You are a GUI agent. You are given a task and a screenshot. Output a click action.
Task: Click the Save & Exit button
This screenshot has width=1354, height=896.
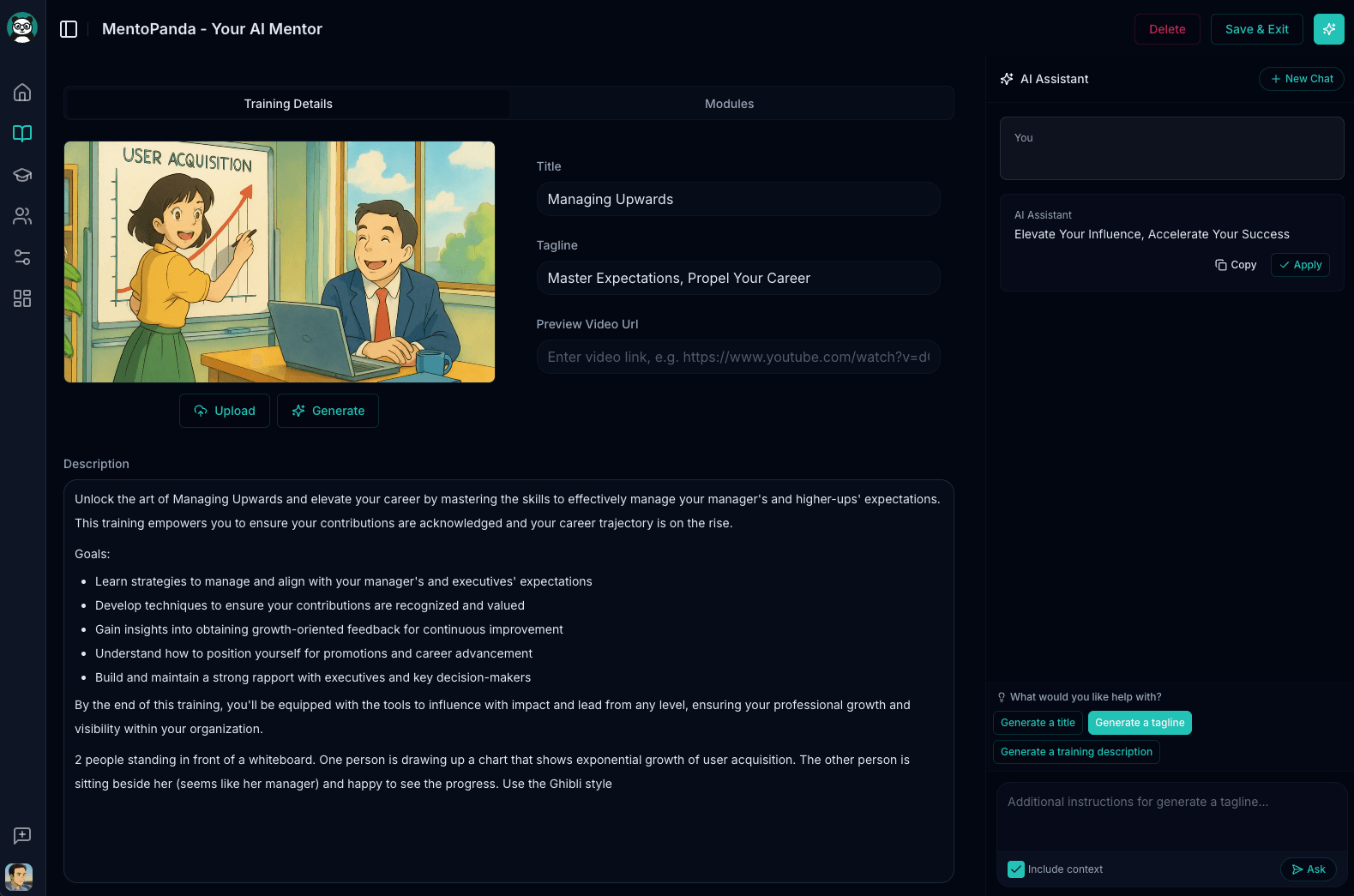click(x=1256, y=29)
